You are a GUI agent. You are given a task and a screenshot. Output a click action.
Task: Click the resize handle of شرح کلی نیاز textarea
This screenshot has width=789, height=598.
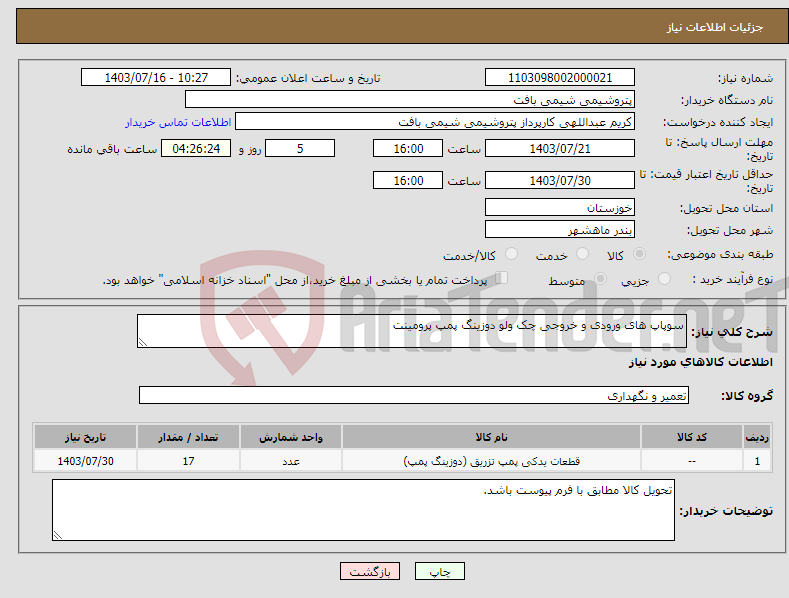[x=142, y=342]
